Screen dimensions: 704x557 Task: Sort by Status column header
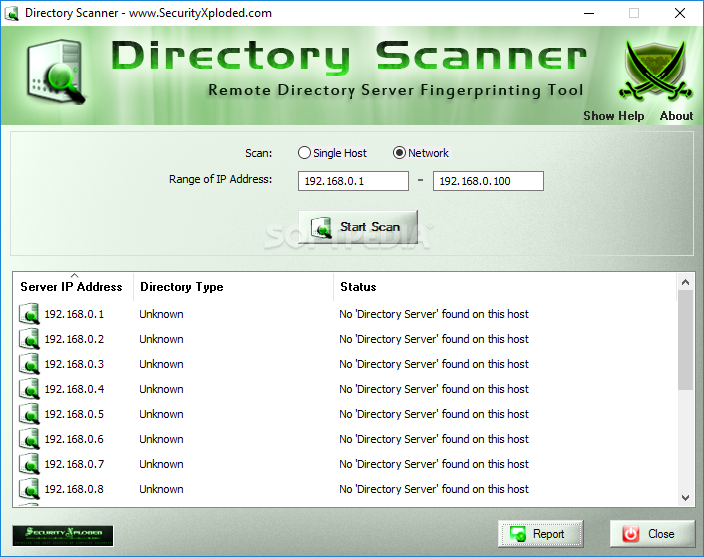point(505,287)
